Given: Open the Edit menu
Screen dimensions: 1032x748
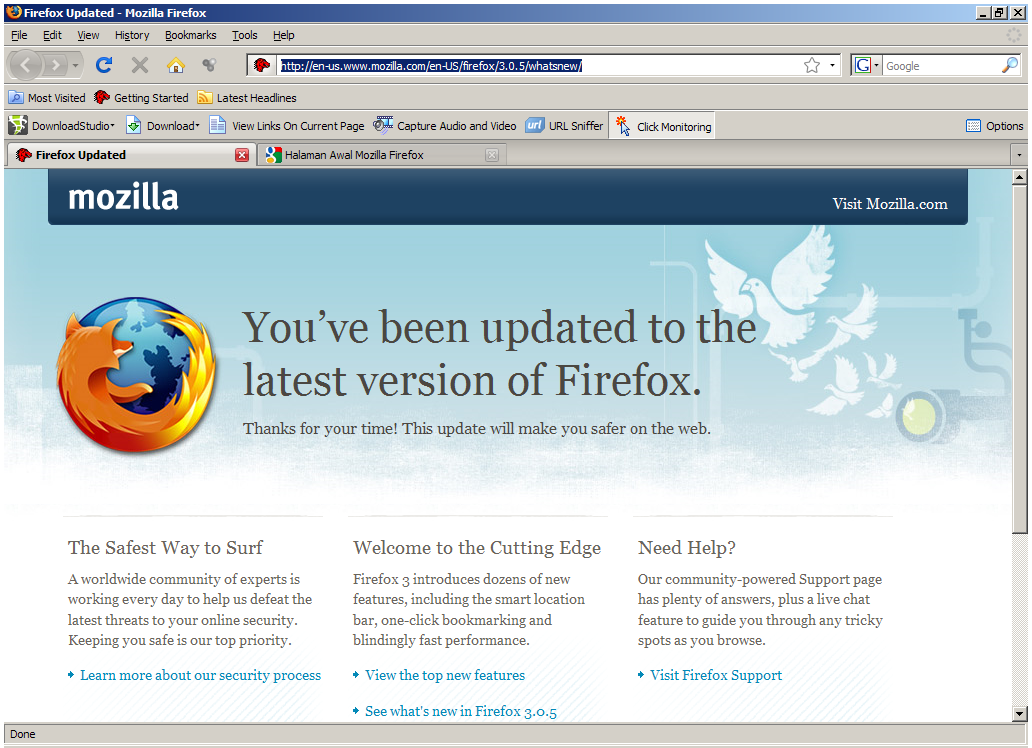Looking at the screenshot, I should (52, 35).
